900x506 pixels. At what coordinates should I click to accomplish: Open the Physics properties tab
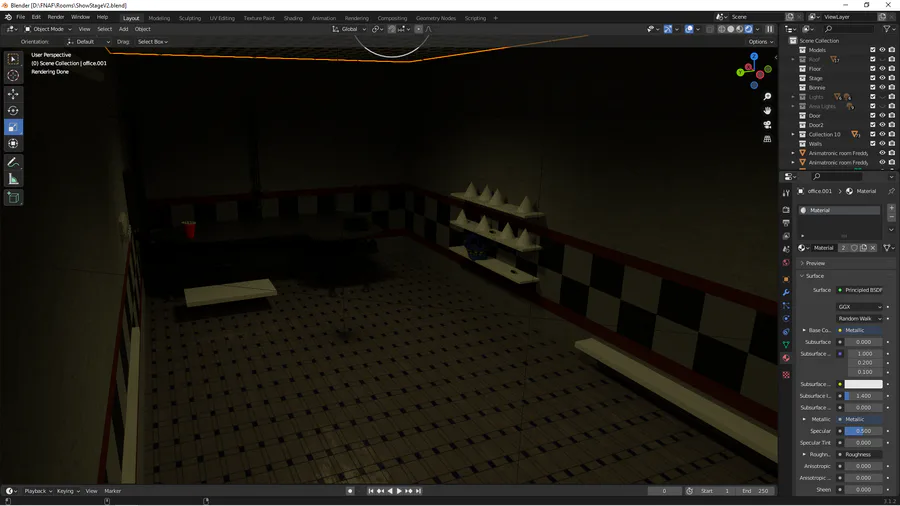click(786, 319)
